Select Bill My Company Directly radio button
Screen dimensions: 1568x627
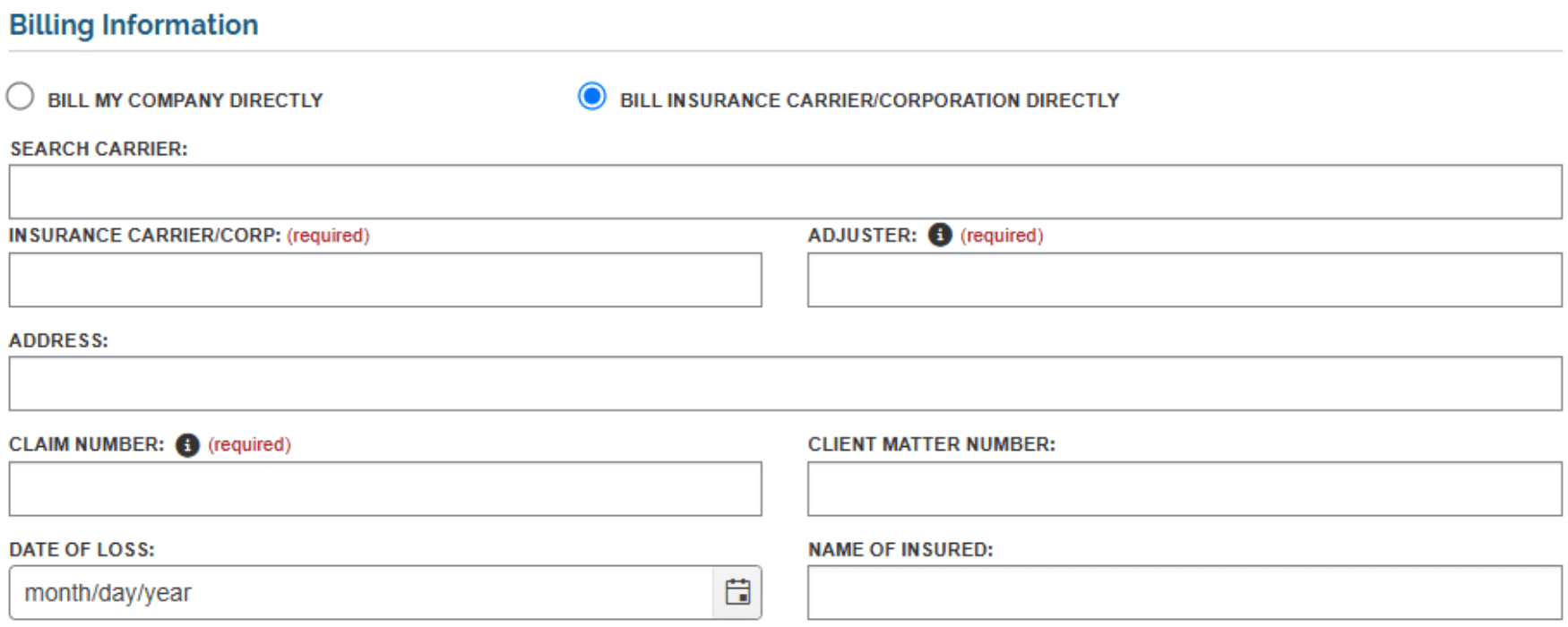pos(20,96)
